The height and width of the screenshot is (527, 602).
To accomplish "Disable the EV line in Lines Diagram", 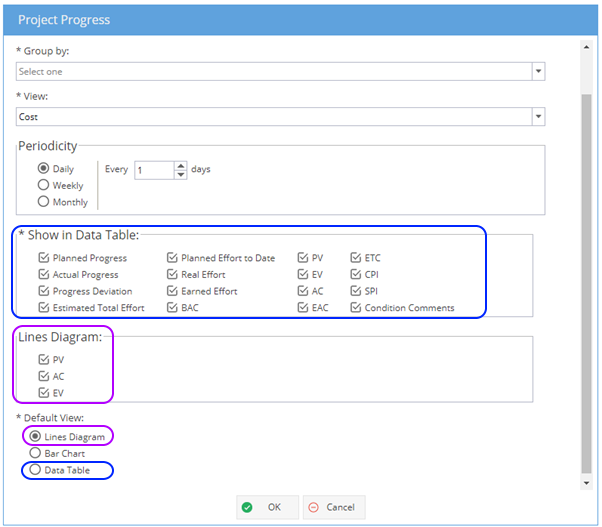I will coord(44,393).
